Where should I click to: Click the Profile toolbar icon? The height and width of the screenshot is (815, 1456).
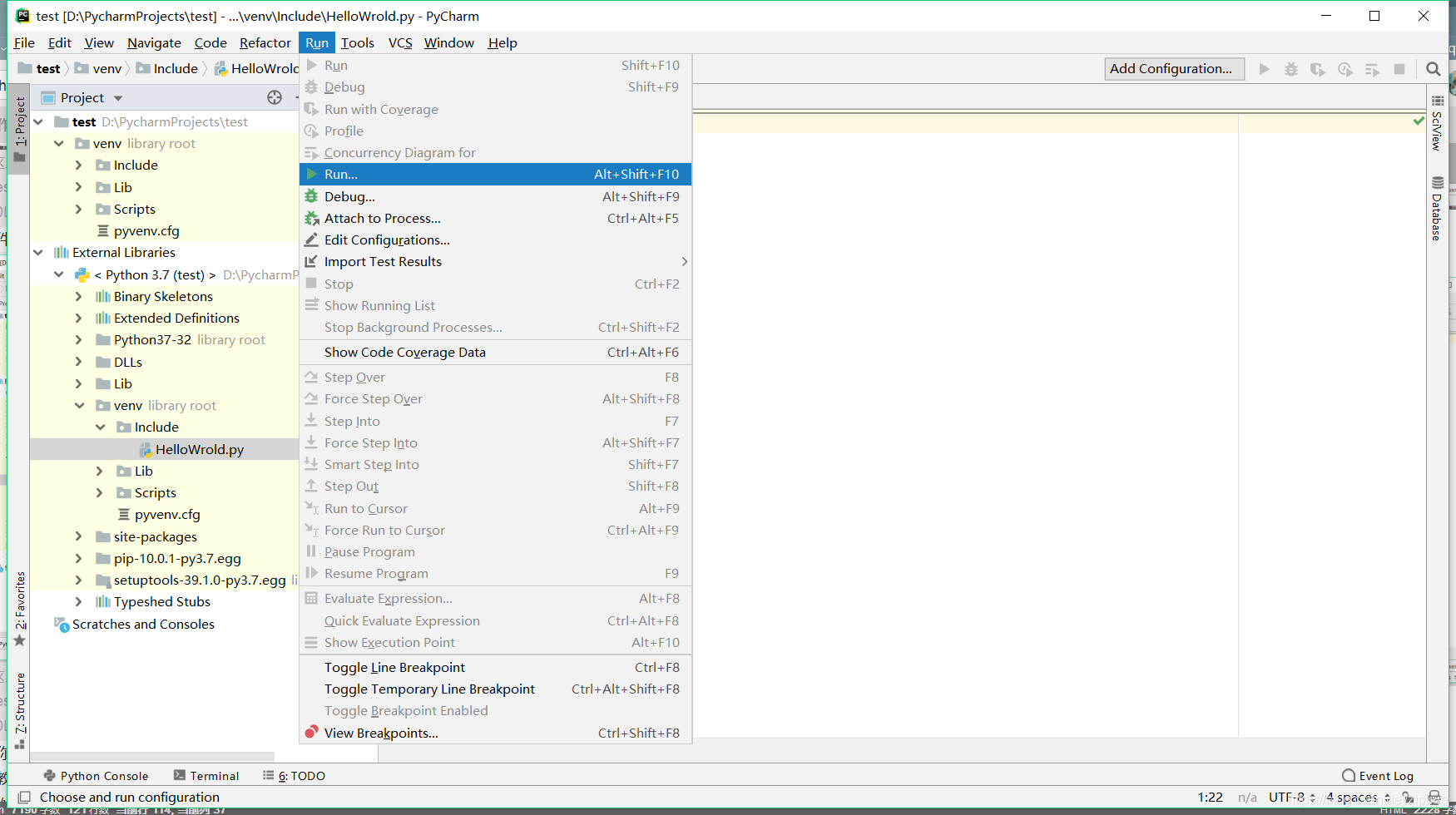pos(1345,69)
